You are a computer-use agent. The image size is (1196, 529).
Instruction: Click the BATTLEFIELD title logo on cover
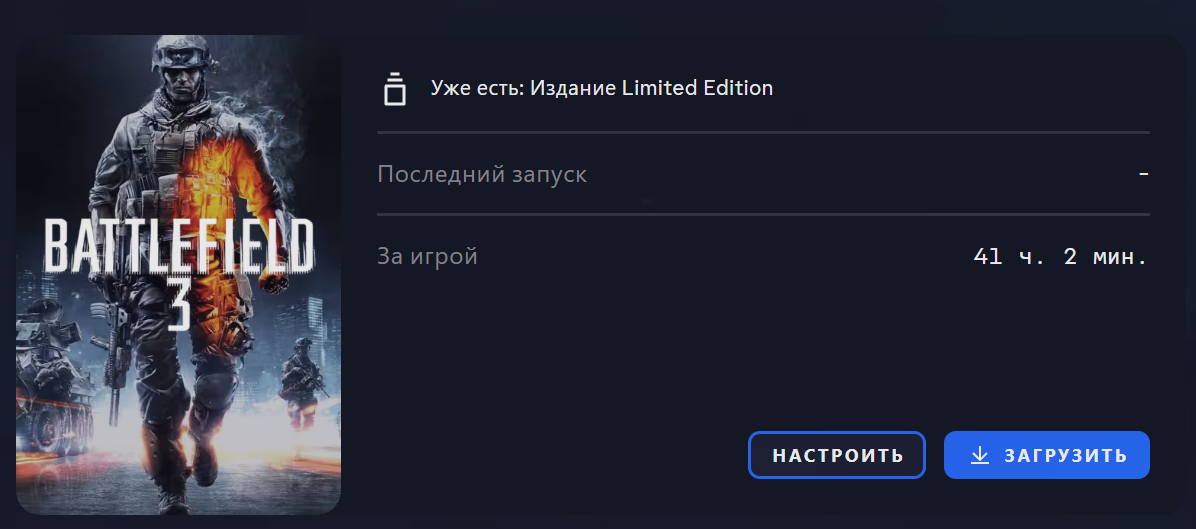(178, 246)
